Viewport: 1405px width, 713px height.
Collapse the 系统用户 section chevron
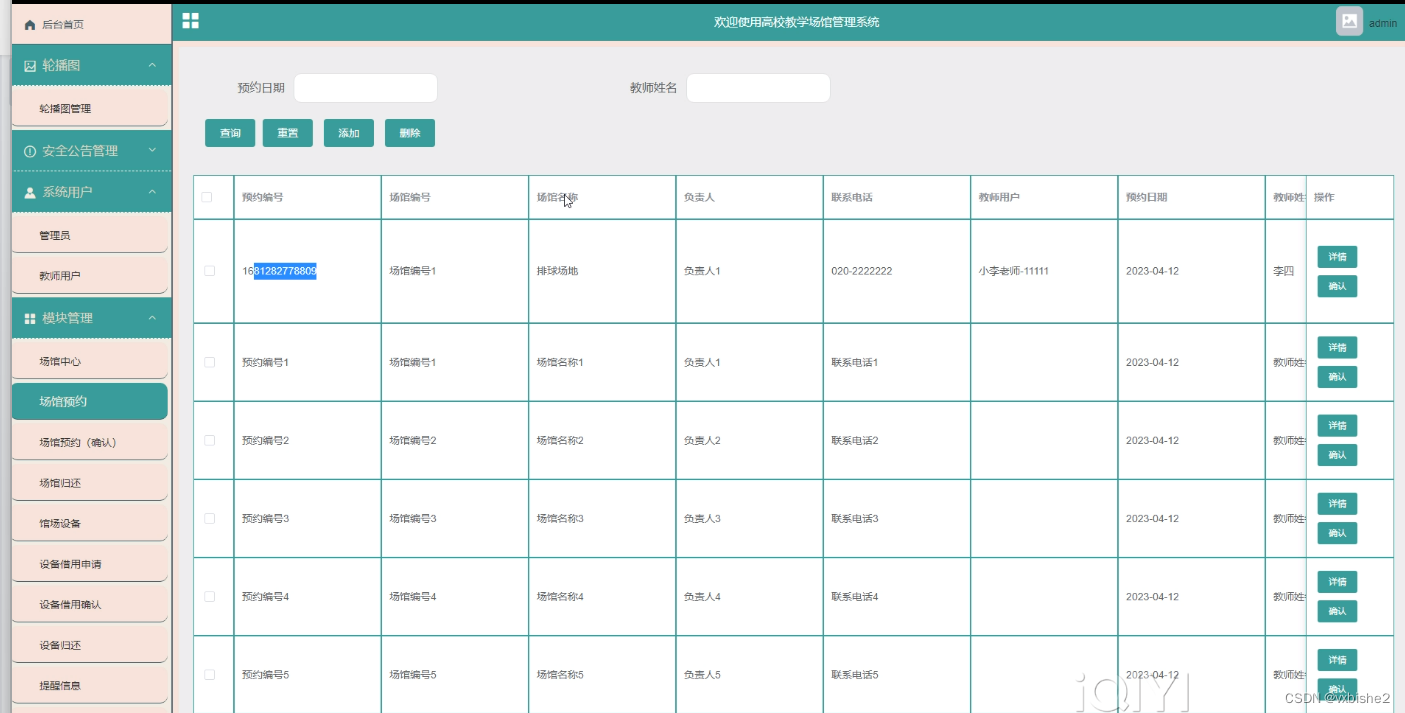point(152,192)
